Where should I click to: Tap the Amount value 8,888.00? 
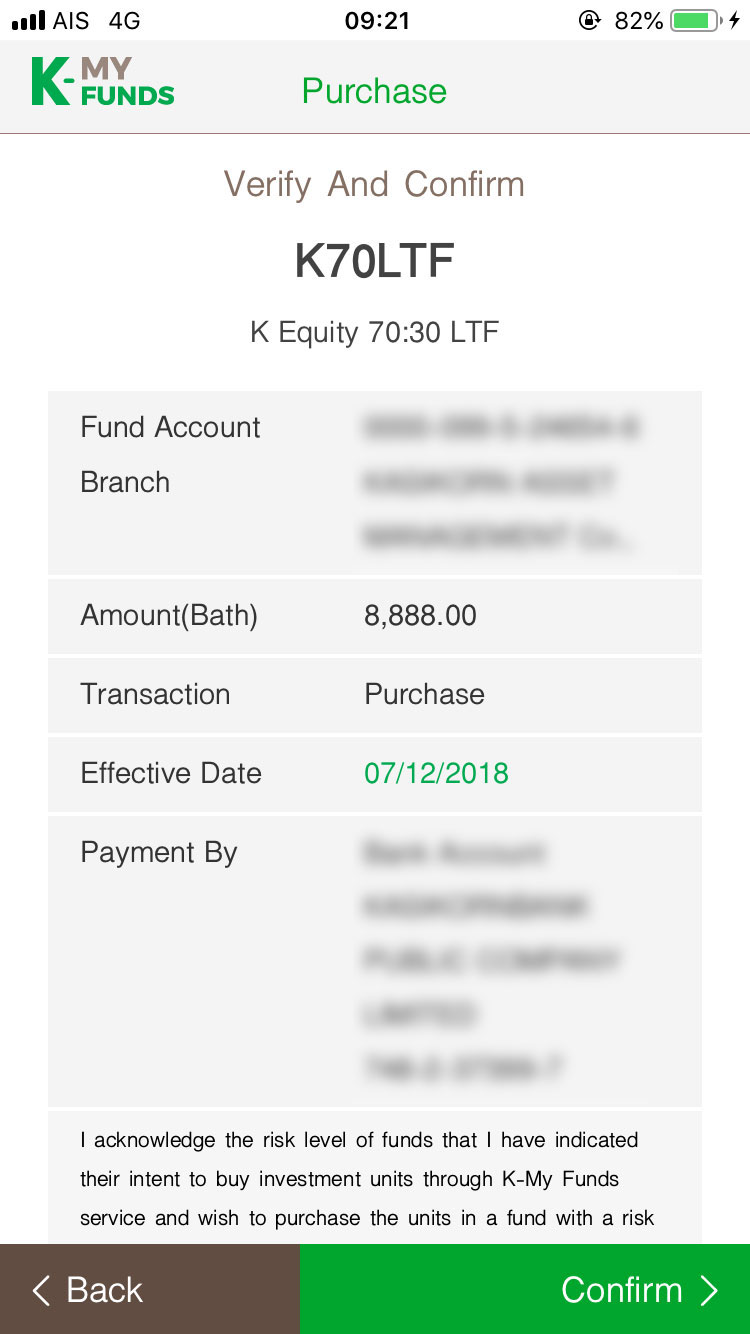pyautogui.click(x=420, y=615)
